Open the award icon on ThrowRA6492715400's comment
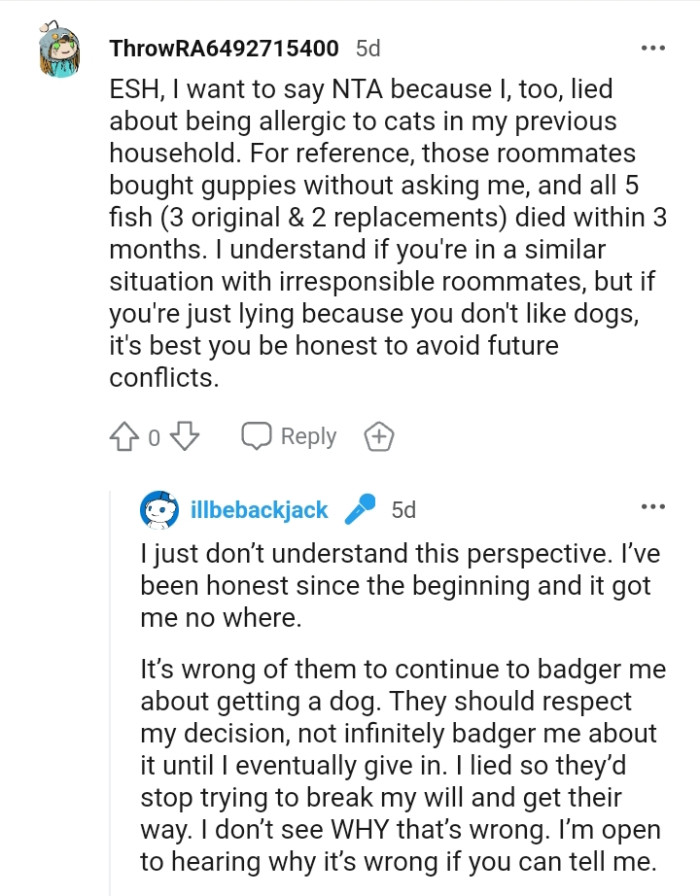Viewport: 700px width, 896px height. tap(379, 436)
